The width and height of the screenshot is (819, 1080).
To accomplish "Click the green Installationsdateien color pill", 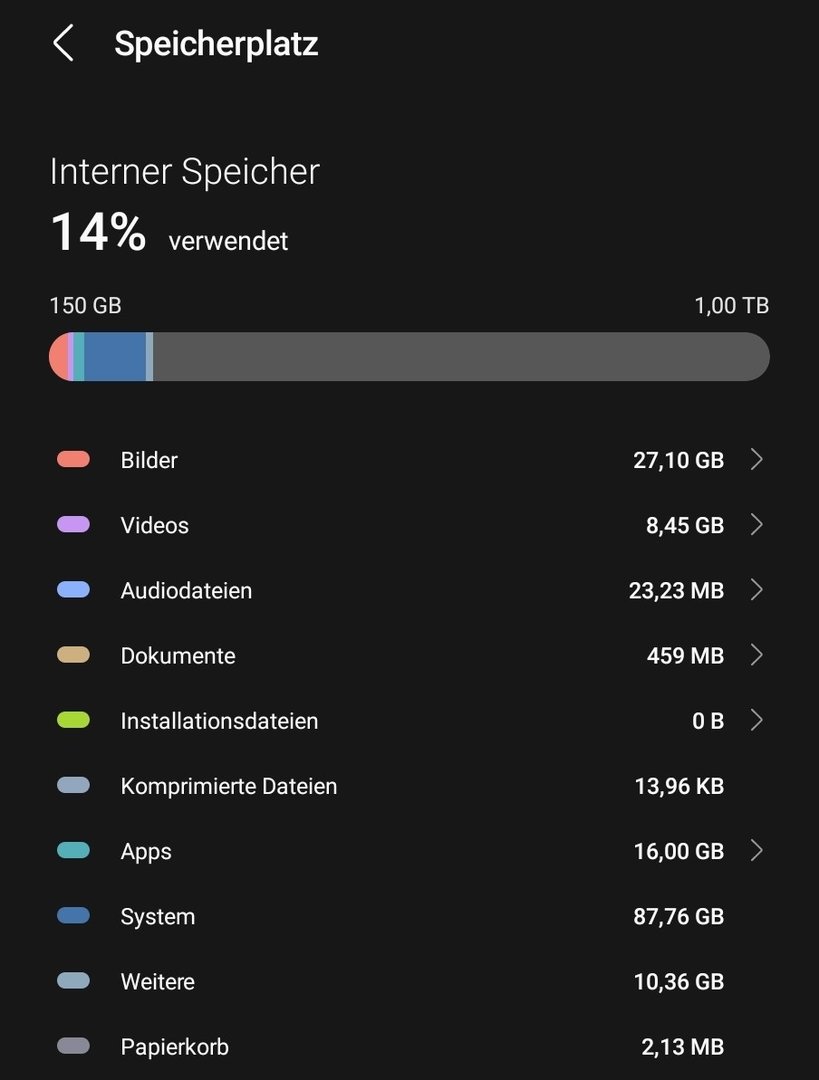I will 73,721.
